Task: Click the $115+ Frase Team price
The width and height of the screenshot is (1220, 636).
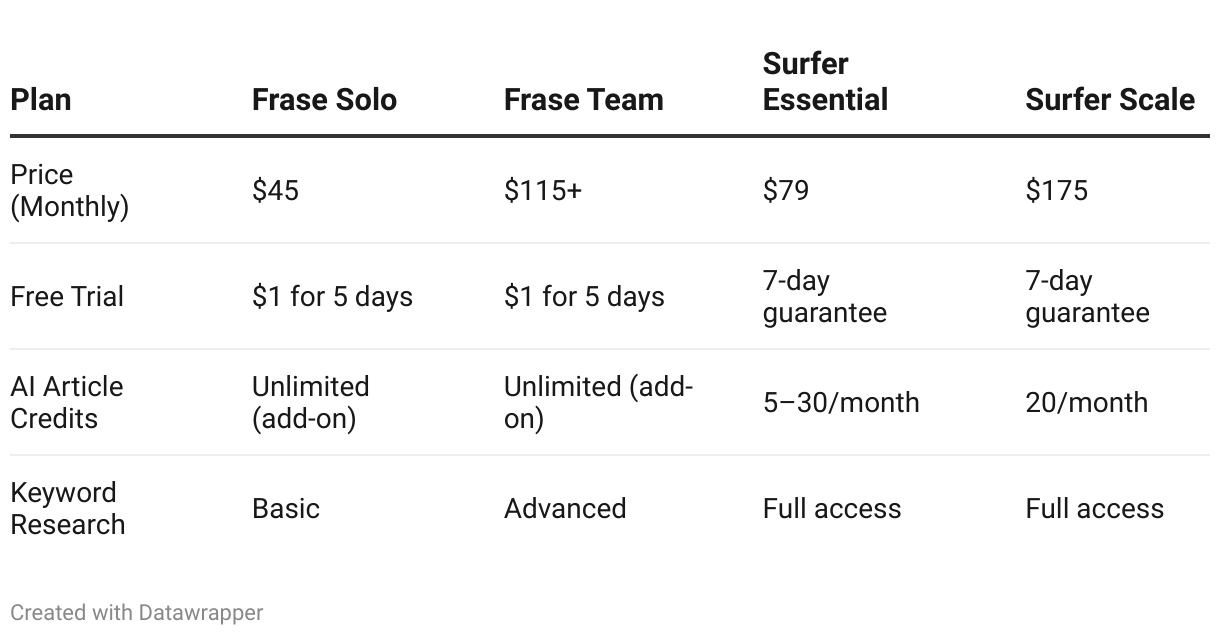Action: [x=542, y=190]
